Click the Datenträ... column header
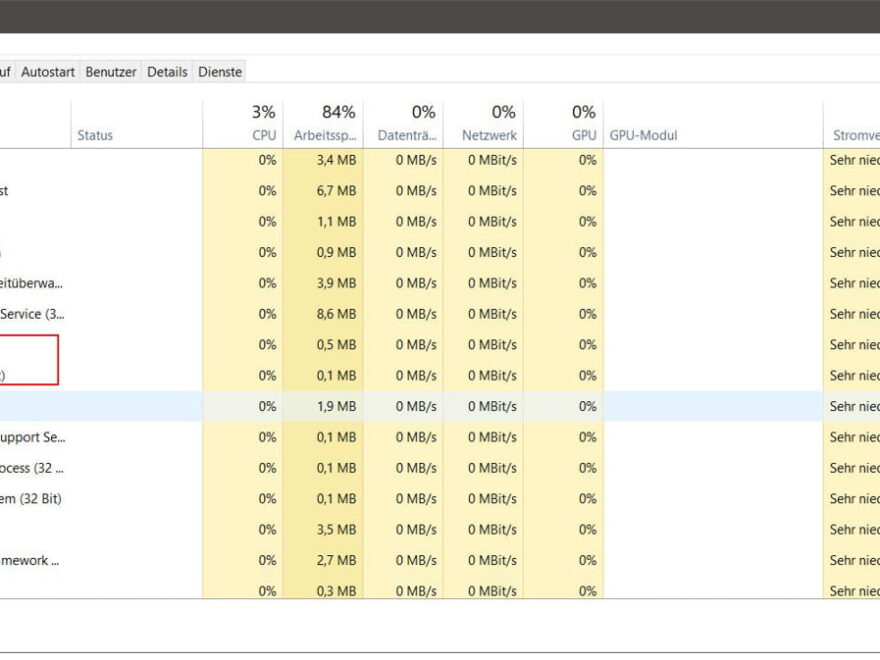 click(x=403, y=125)
